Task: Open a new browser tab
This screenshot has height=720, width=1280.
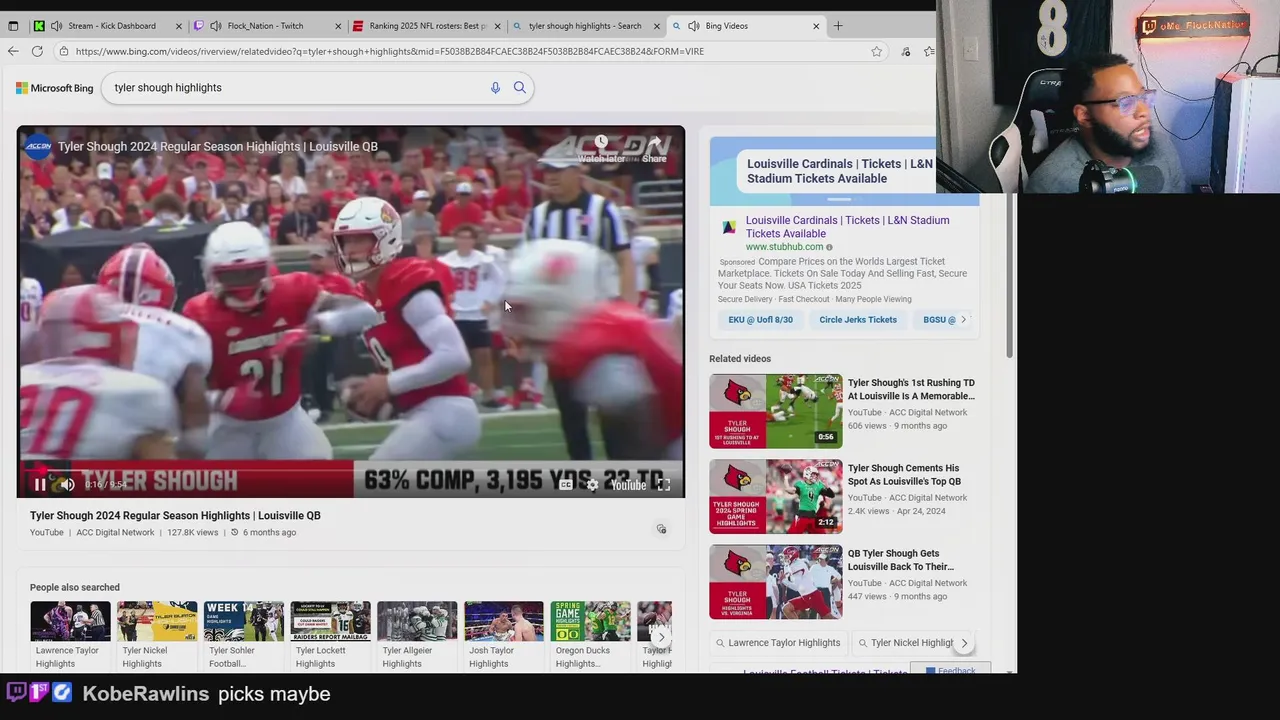Action: coord(838,26)
